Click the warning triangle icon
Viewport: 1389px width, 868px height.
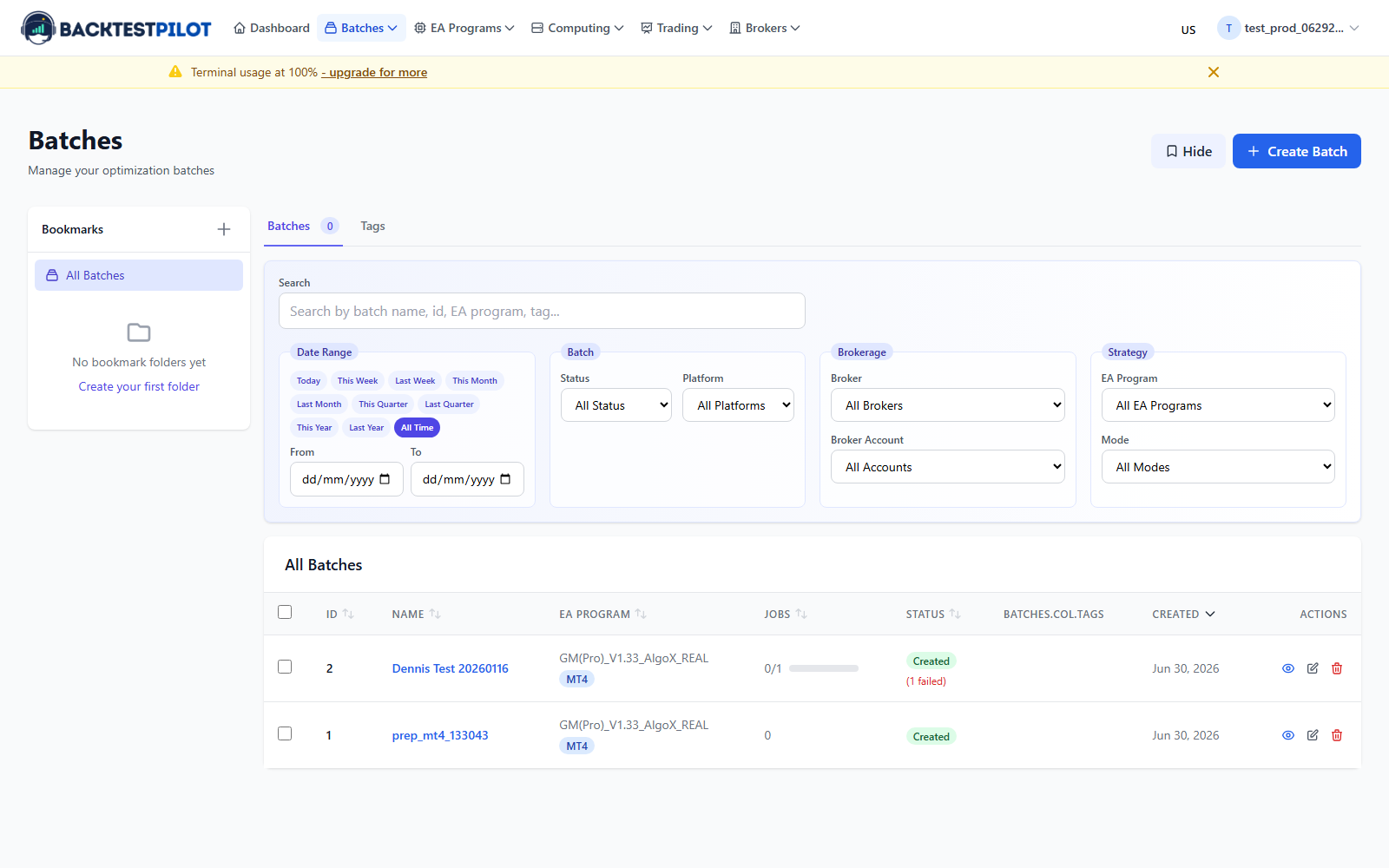[x=175, y=72]
